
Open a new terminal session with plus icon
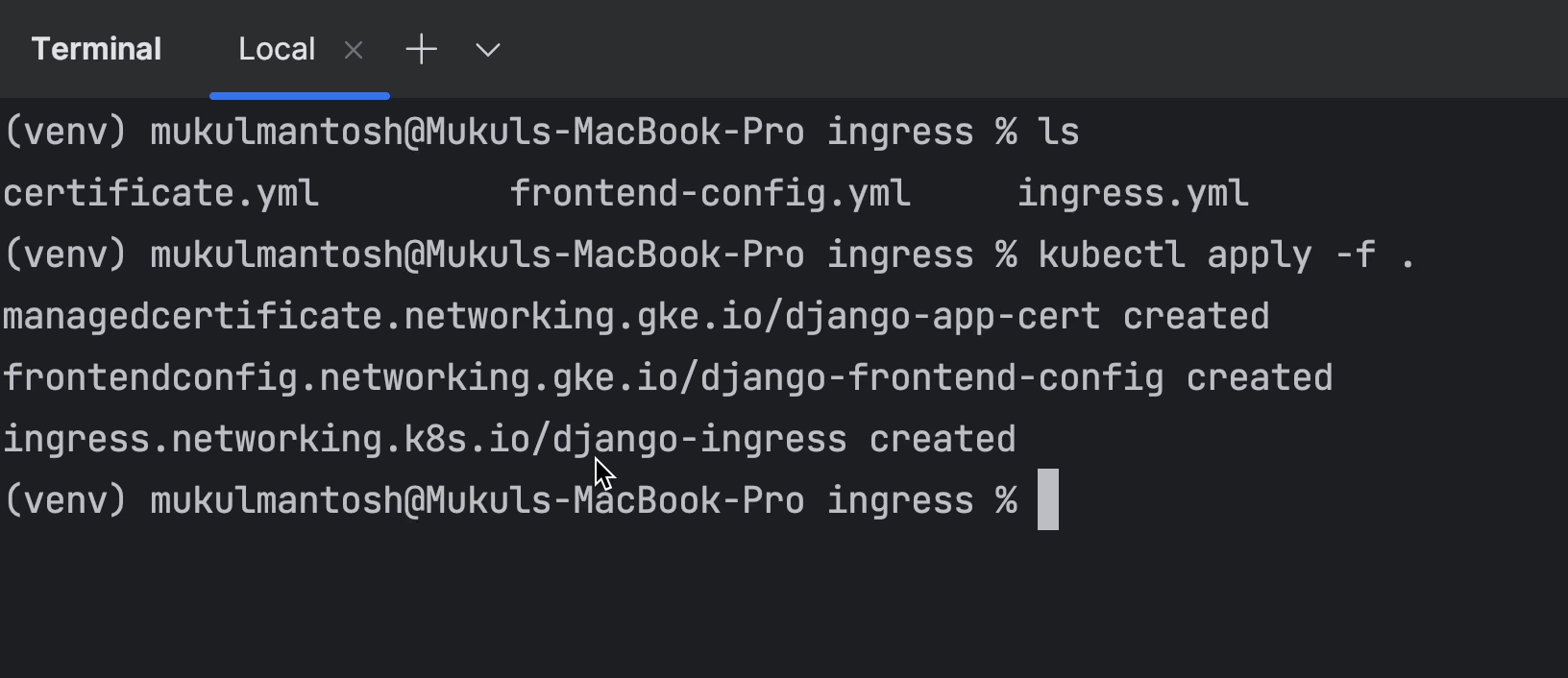(421, 50)
